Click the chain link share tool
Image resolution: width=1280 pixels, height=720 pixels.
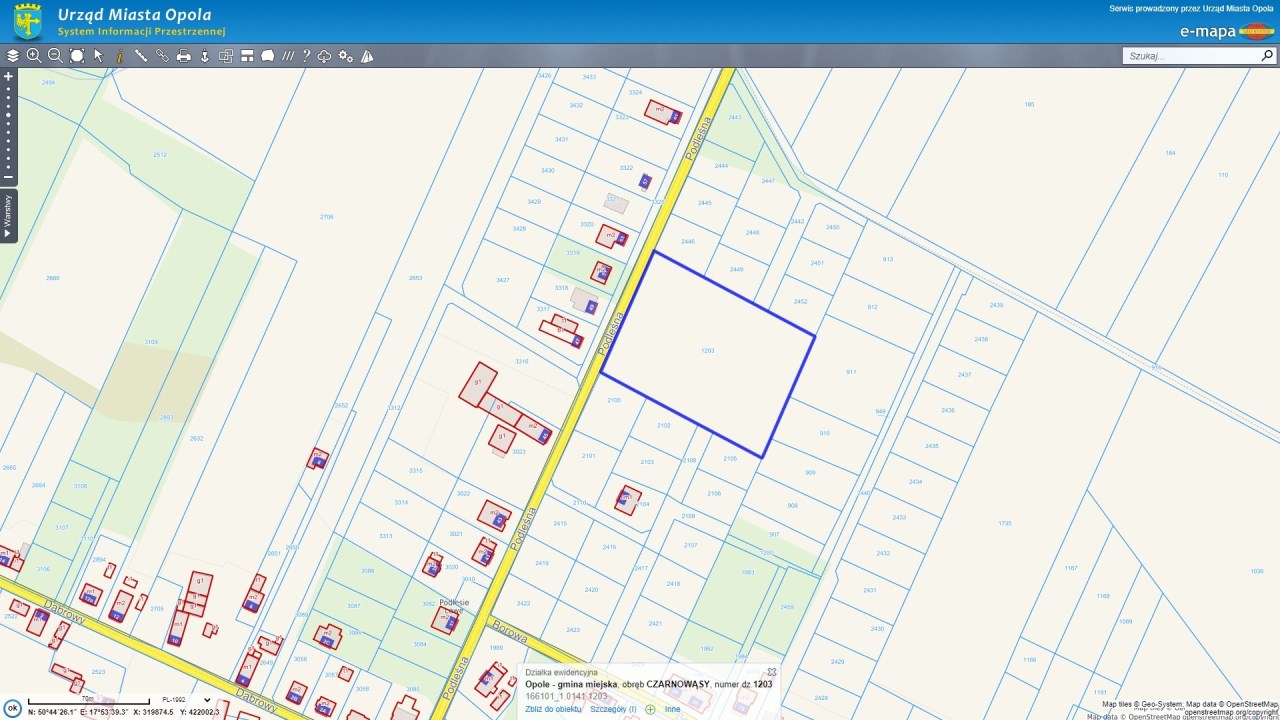click(x=162, y=56)
